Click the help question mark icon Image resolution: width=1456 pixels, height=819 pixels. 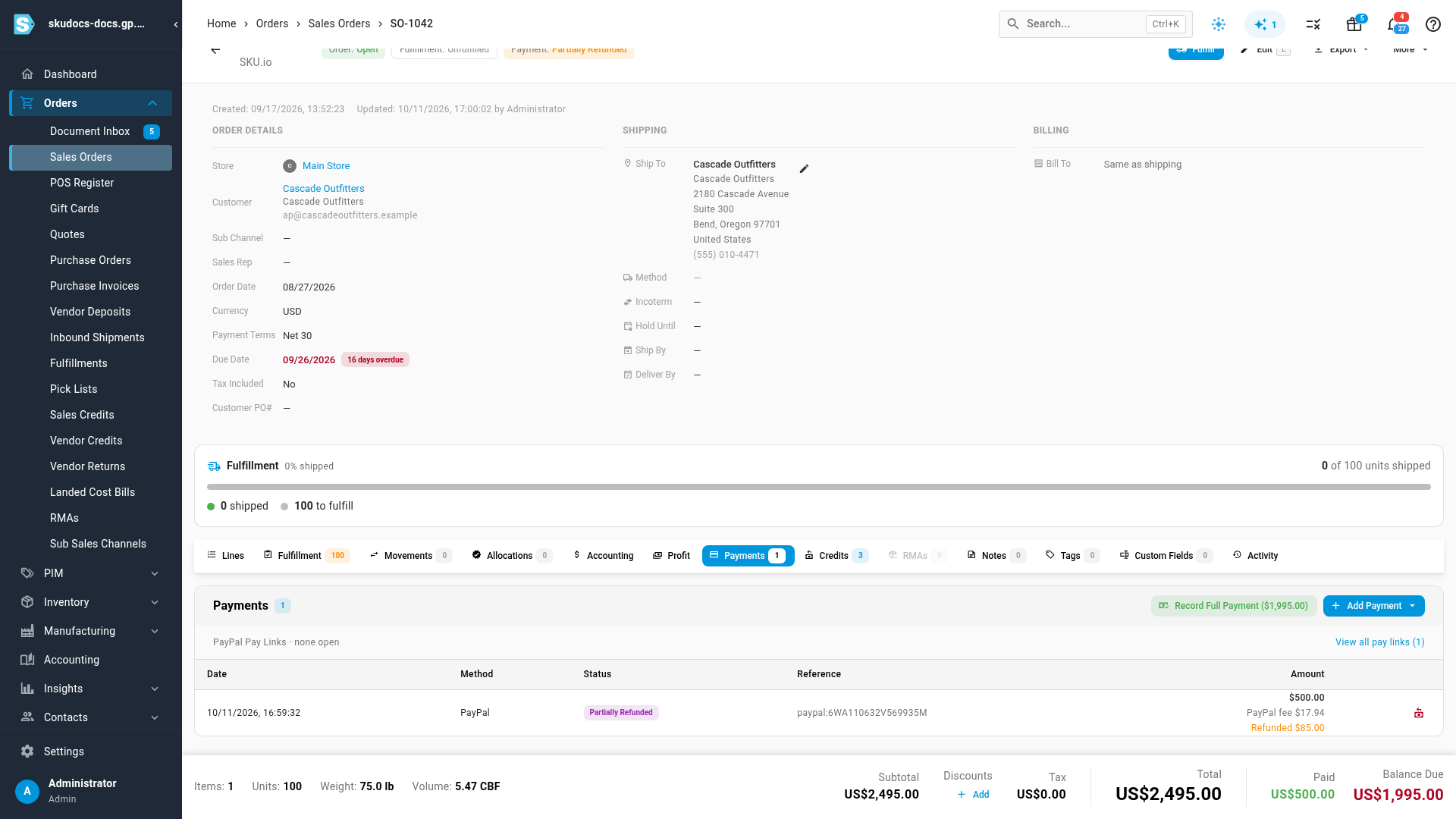[x=1432, y=24]
